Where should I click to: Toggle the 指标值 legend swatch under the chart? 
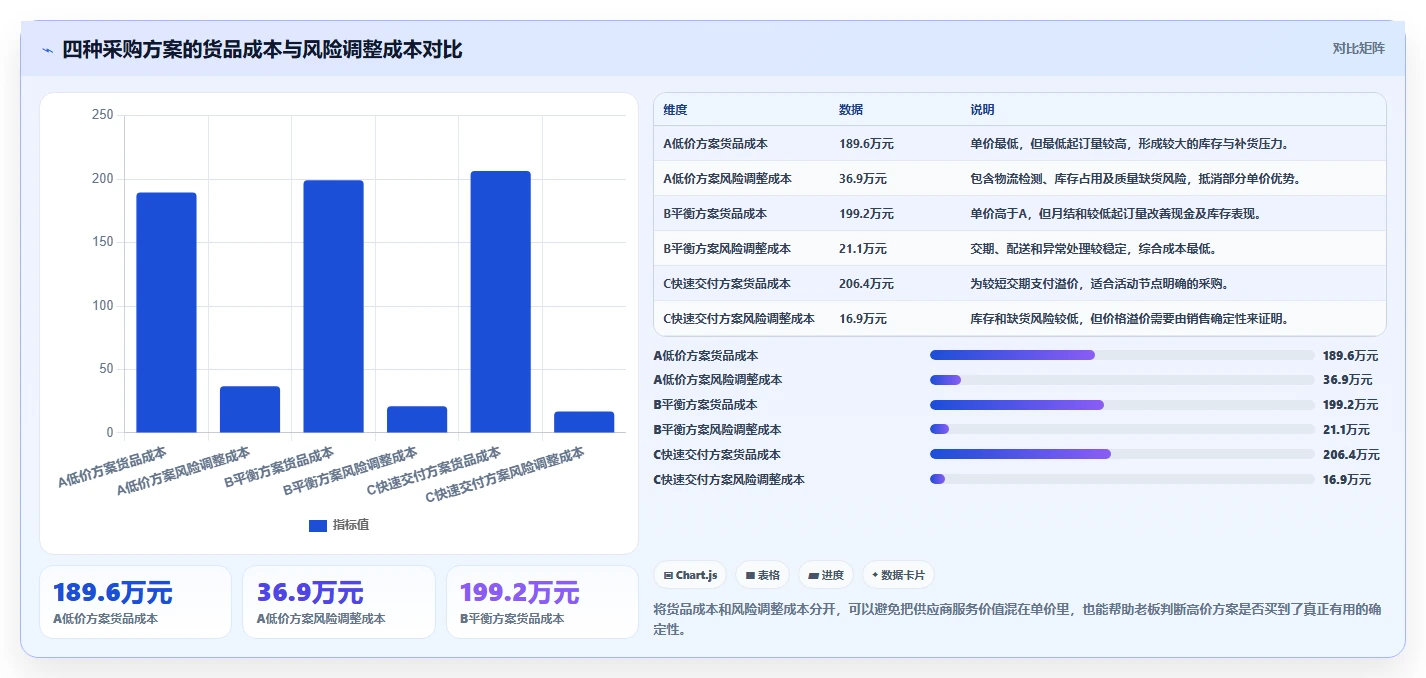tap(318, 526)
